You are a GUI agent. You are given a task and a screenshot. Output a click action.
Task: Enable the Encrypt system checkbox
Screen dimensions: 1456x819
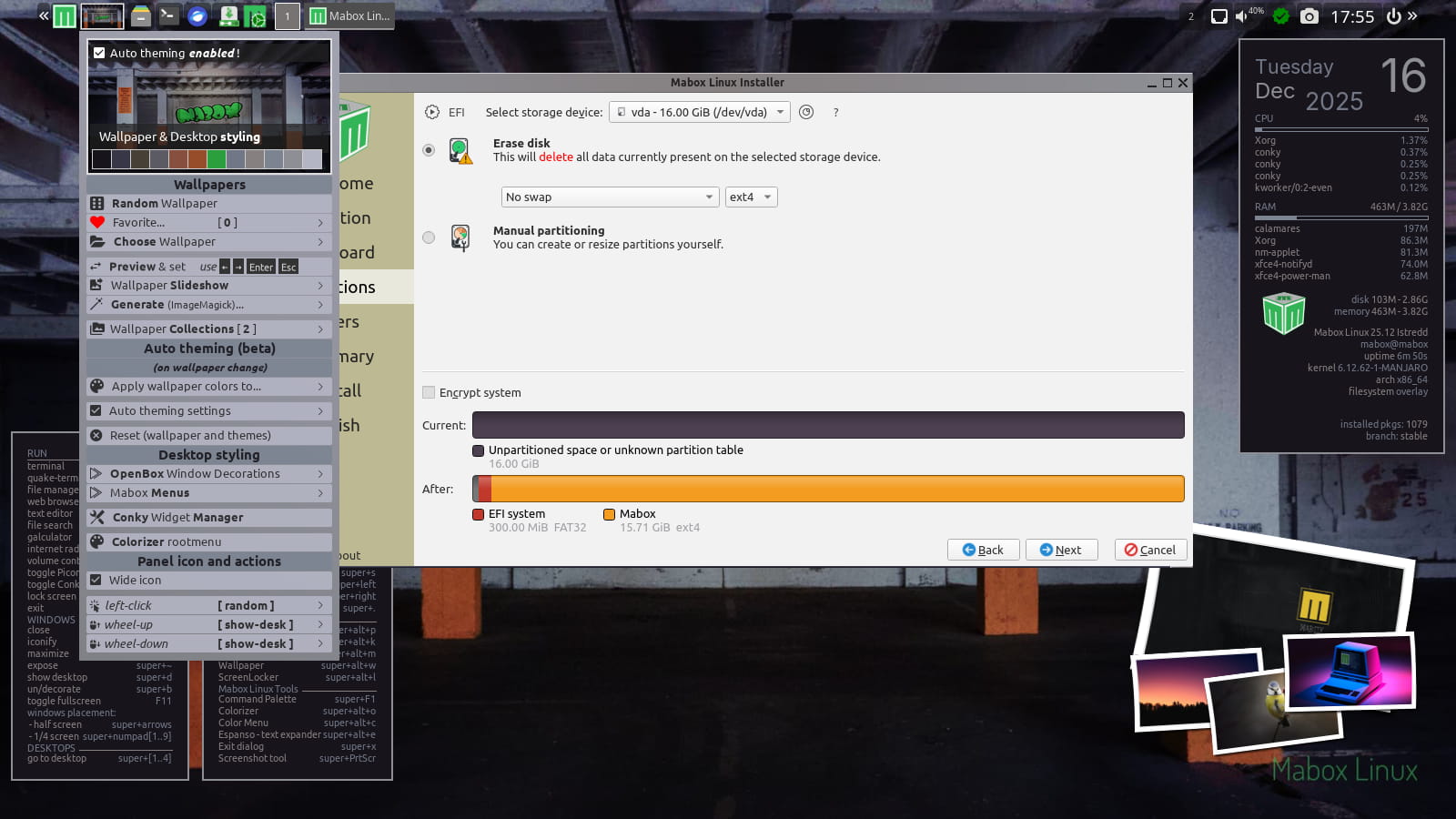click(429, 392)
